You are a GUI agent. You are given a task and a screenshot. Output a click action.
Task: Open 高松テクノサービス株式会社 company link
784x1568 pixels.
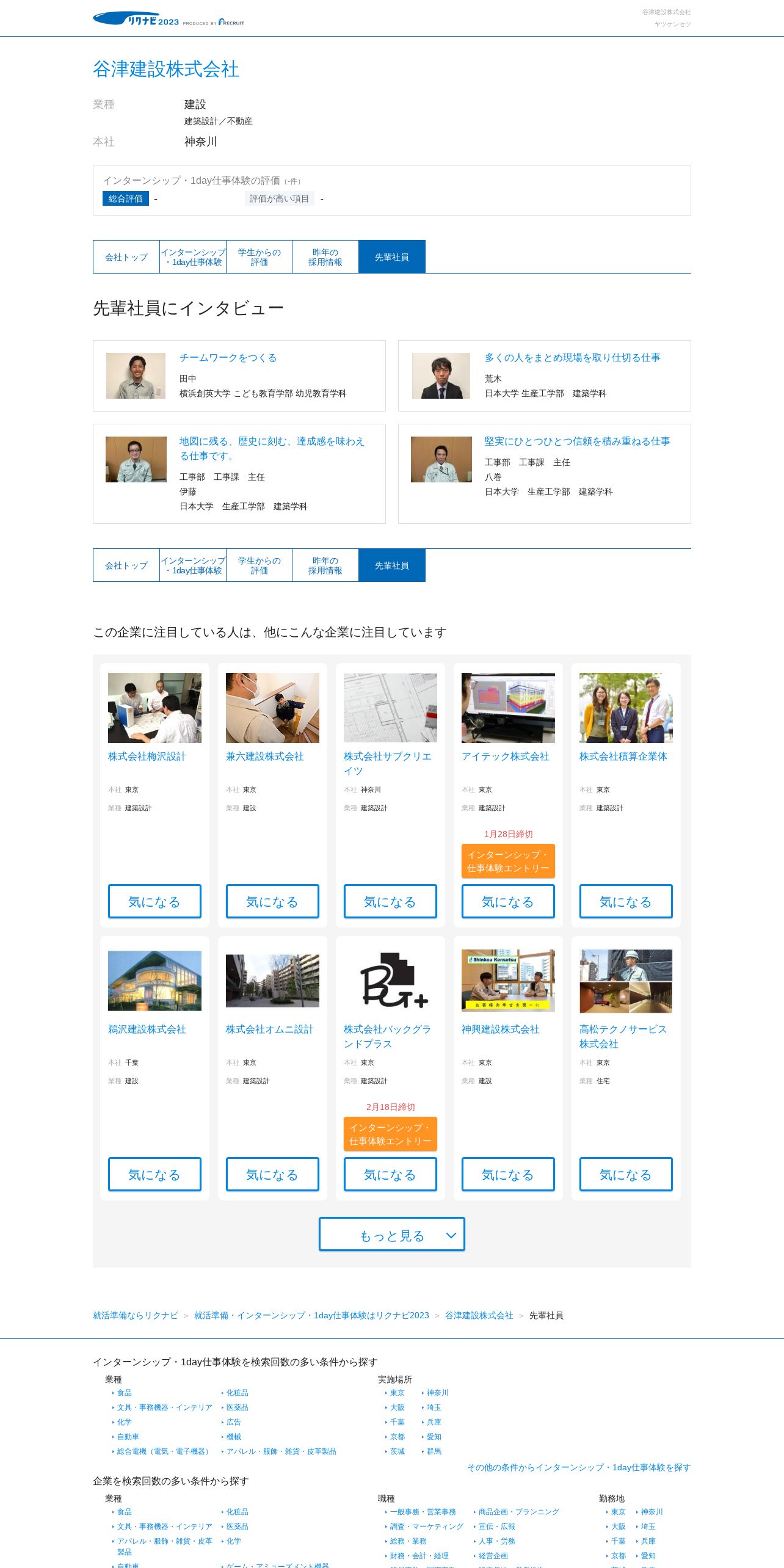[x=623, y=1037]
